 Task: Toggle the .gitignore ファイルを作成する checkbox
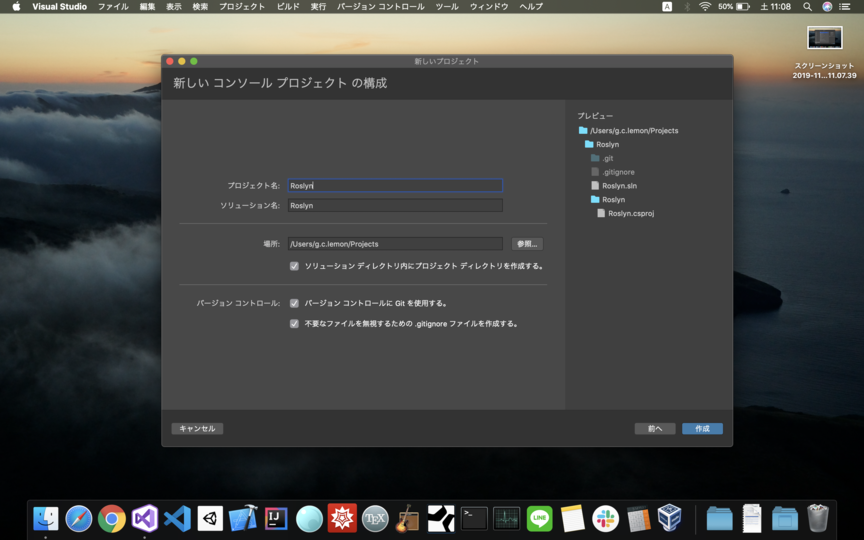[294, 324]
